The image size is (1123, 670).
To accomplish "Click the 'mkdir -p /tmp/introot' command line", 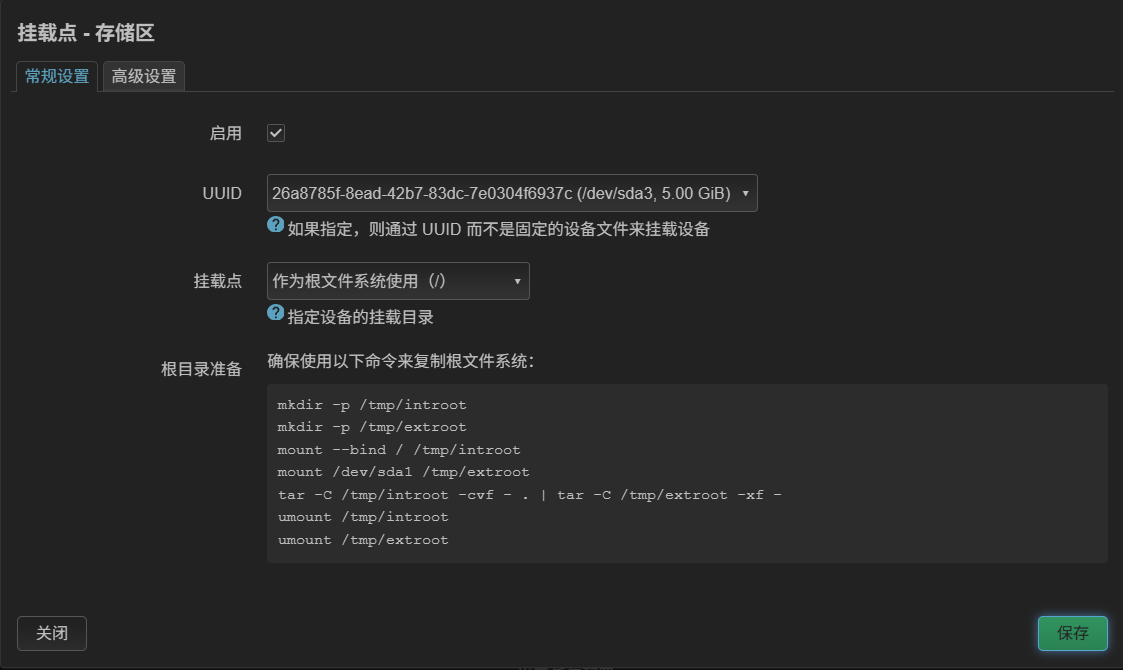I will [372, 405].
